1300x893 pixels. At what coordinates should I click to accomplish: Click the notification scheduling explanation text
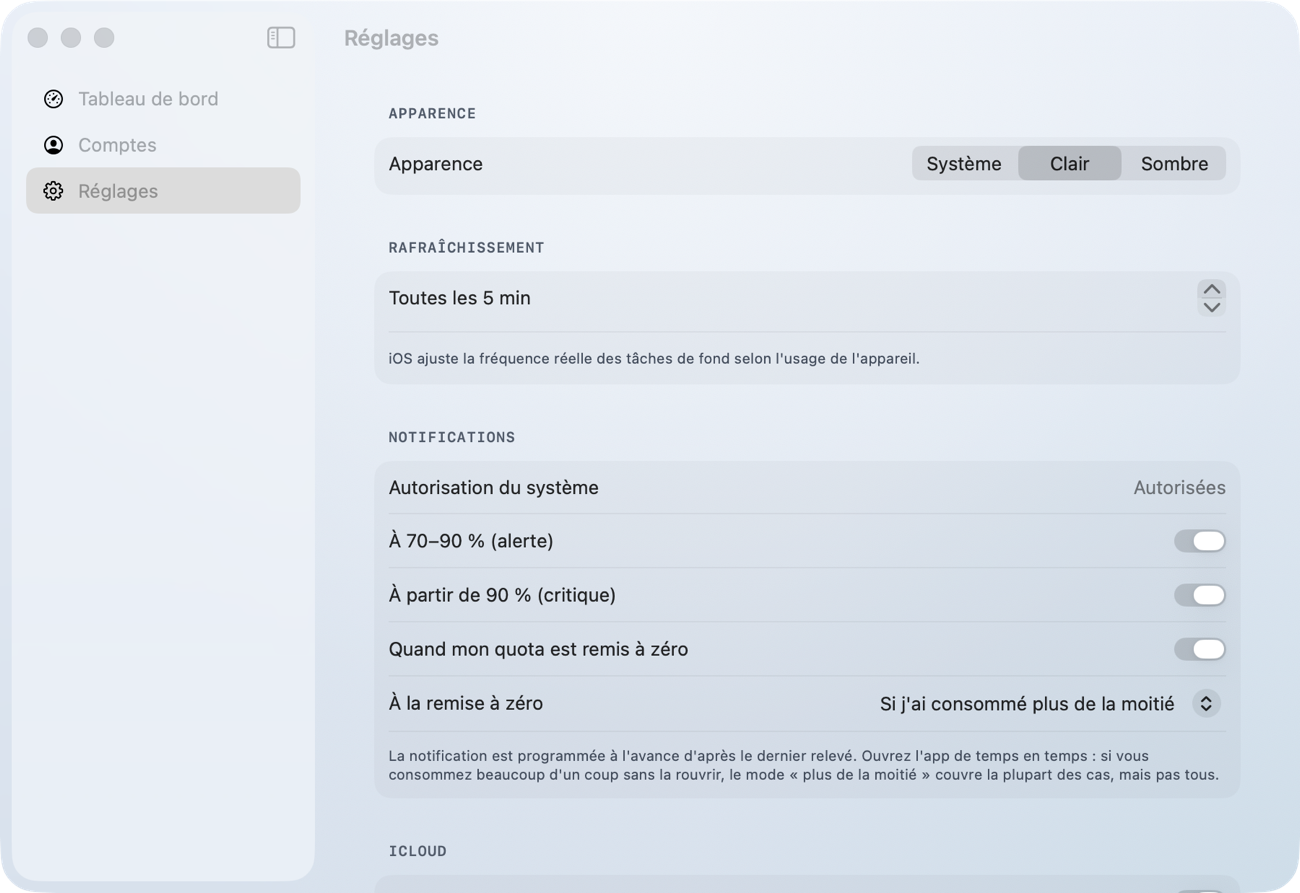(804, 765)
